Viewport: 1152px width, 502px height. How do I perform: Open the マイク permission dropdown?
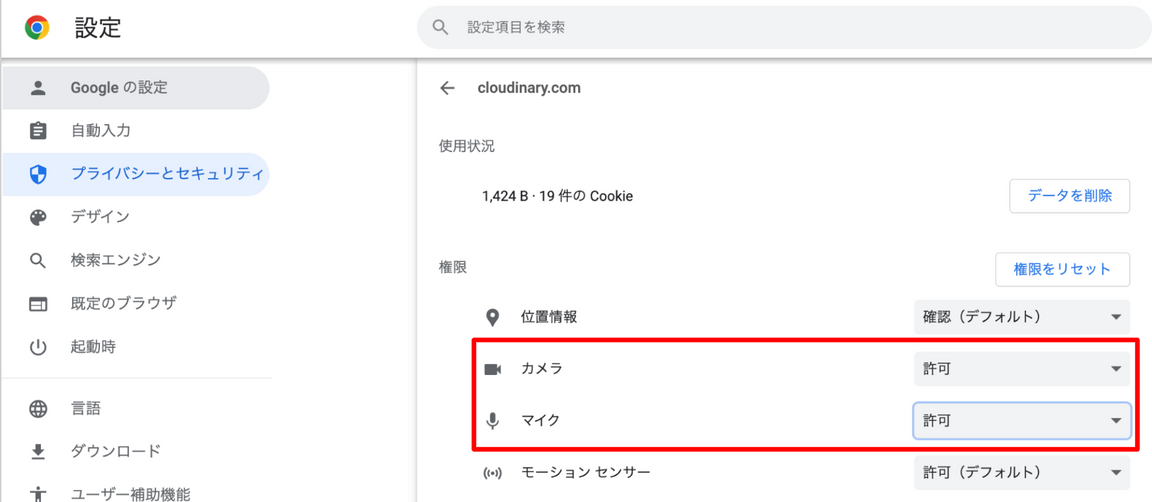click(1022, 420)
